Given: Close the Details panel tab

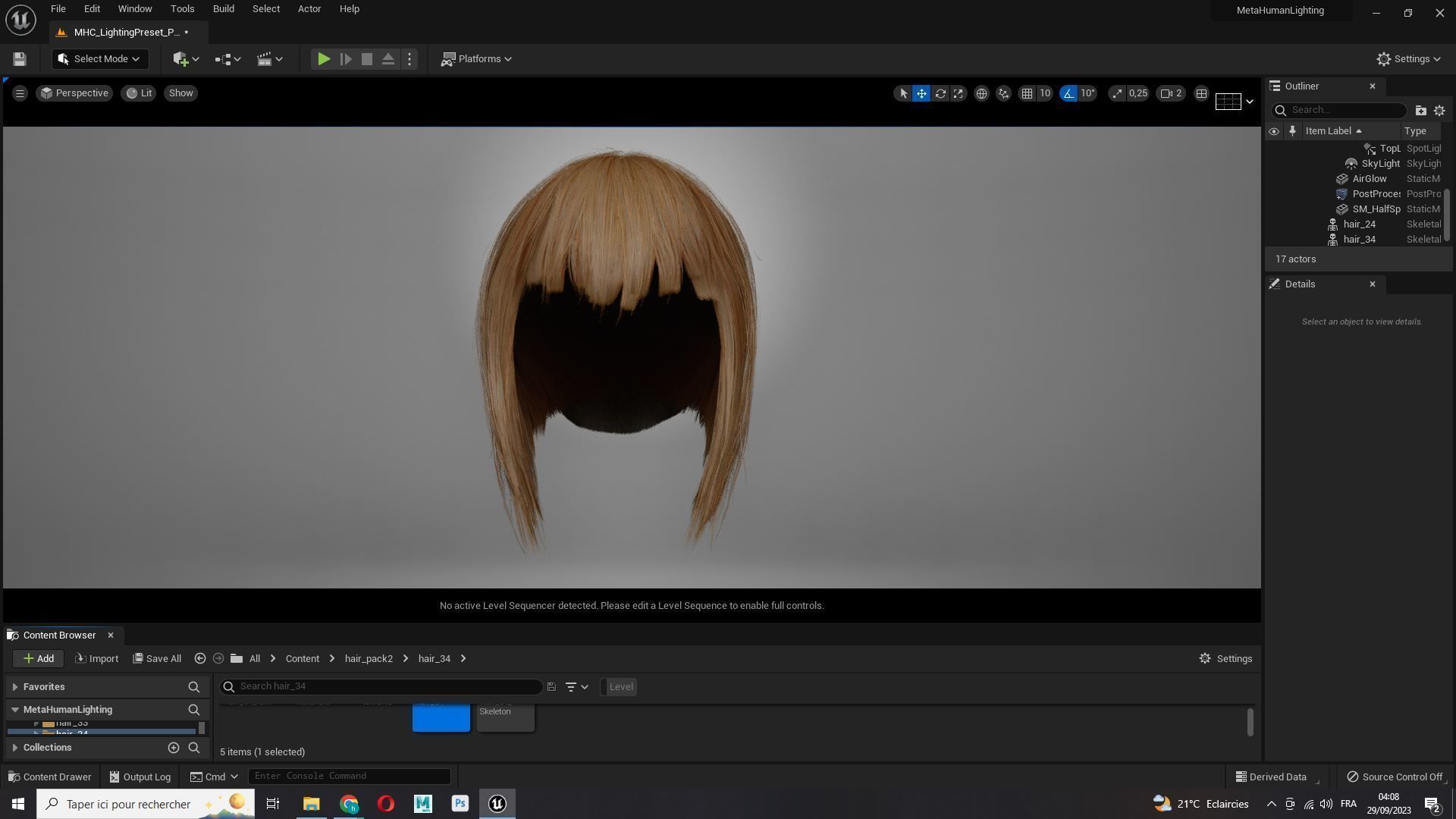Looking at the screenshot, I should (x=1372, y=284).
